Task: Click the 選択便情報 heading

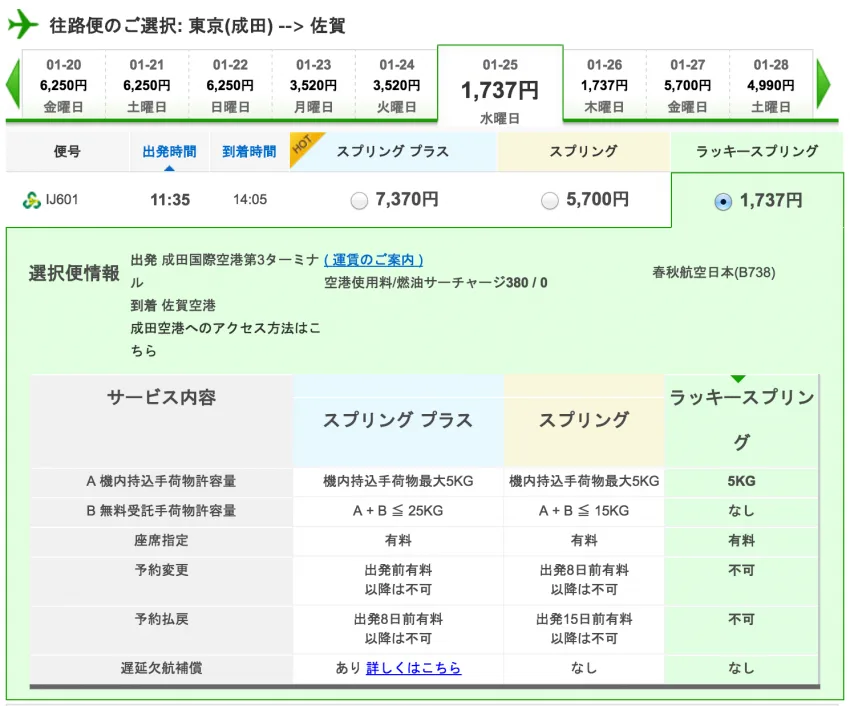Action: [74, 273]
